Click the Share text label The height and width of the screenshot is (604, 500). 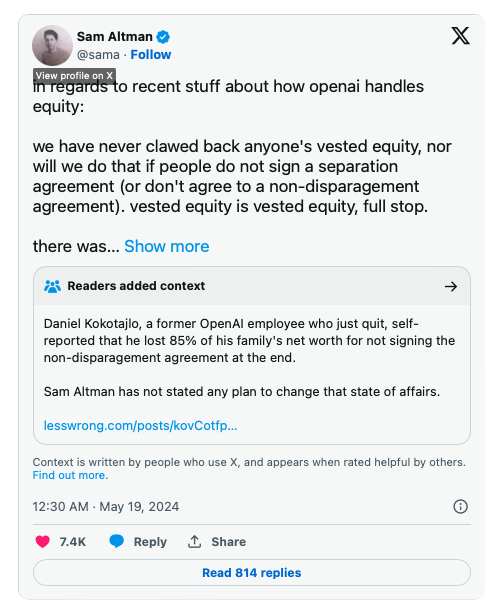[228, 542]
